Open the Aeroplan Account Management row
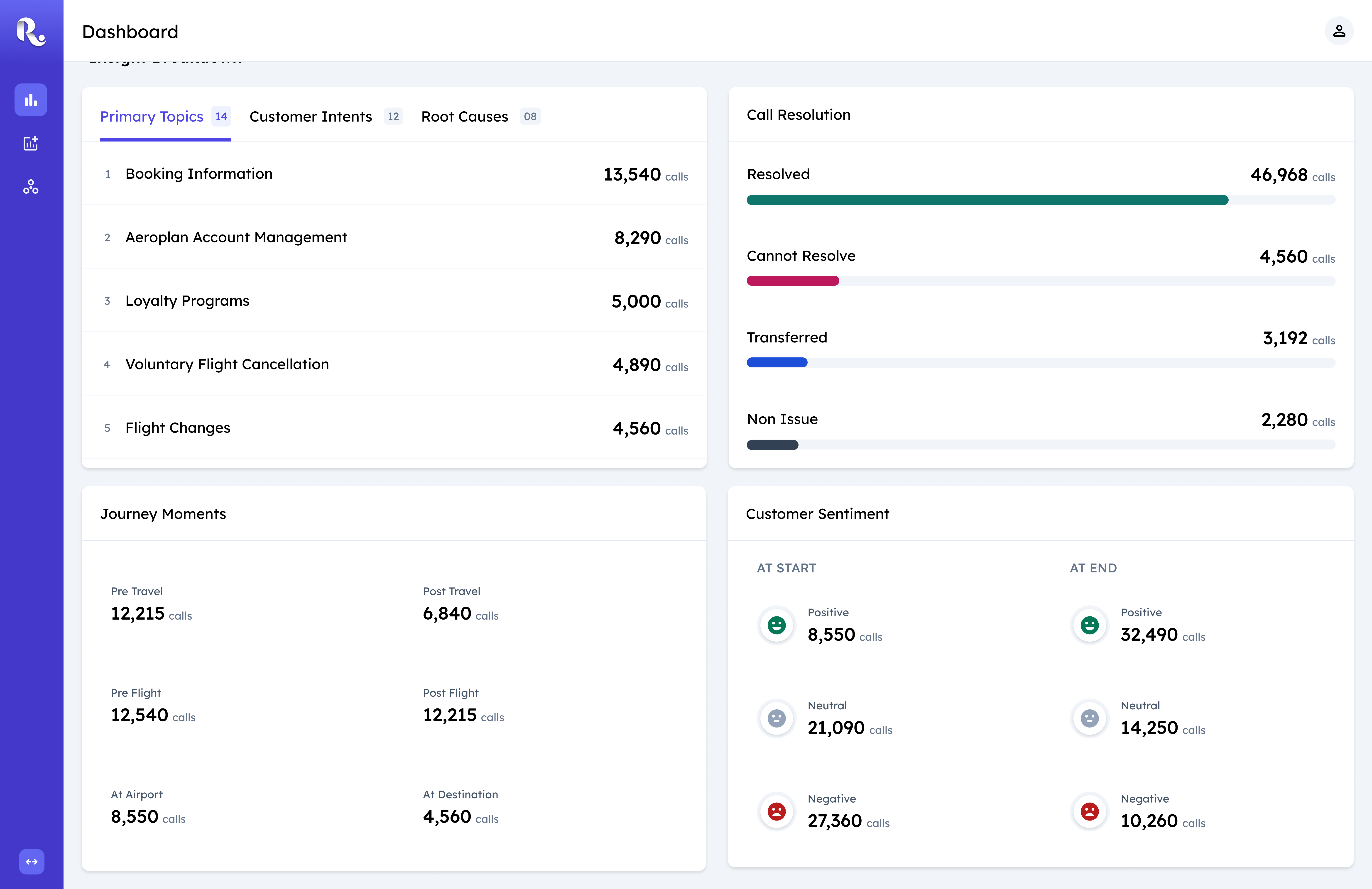 pos(394,237)
